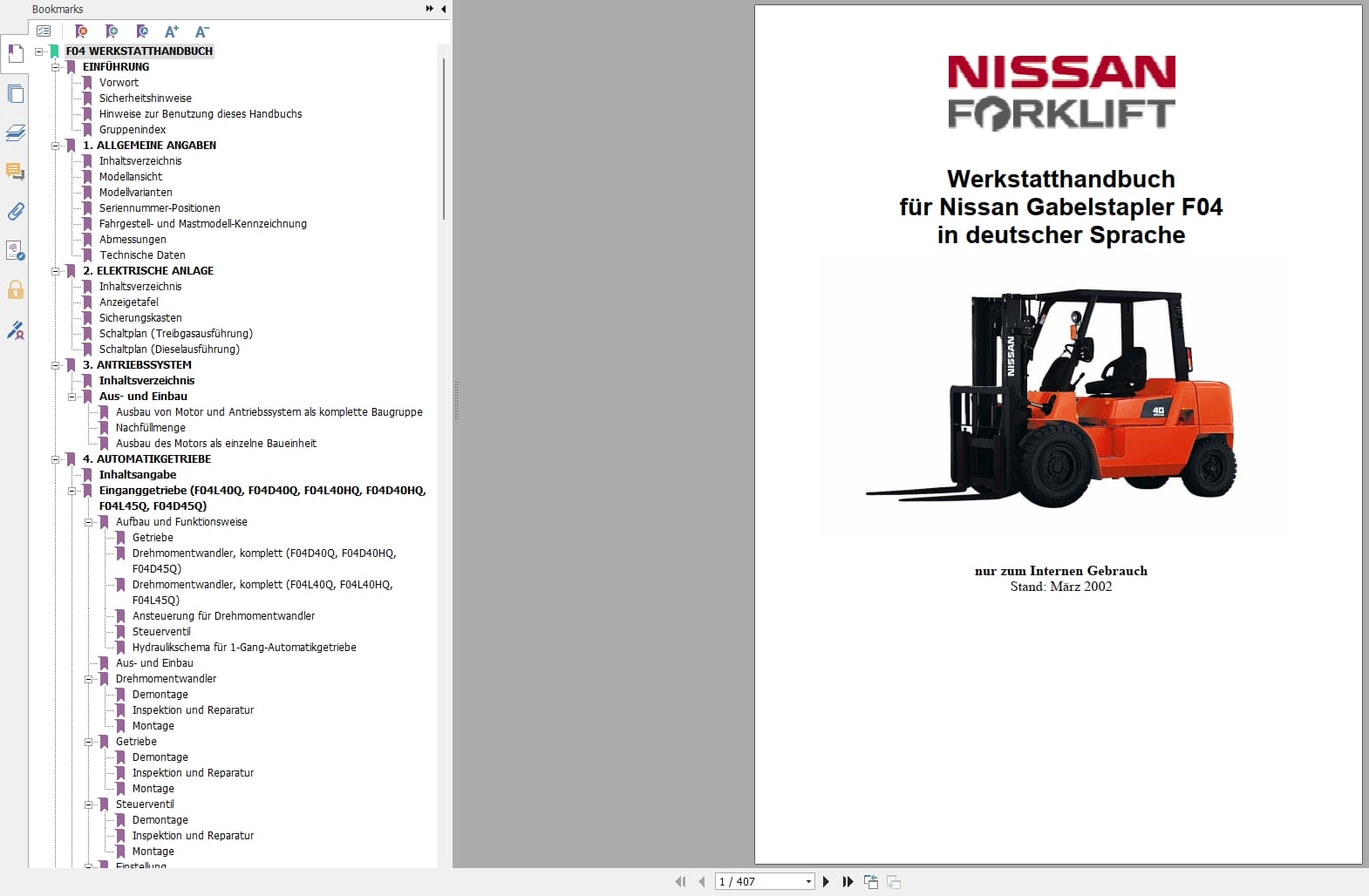Select the Bookmarks sidebar tab icon
Image resolution: width=1369 pixels, height=896 pixels.
[15, 54]
